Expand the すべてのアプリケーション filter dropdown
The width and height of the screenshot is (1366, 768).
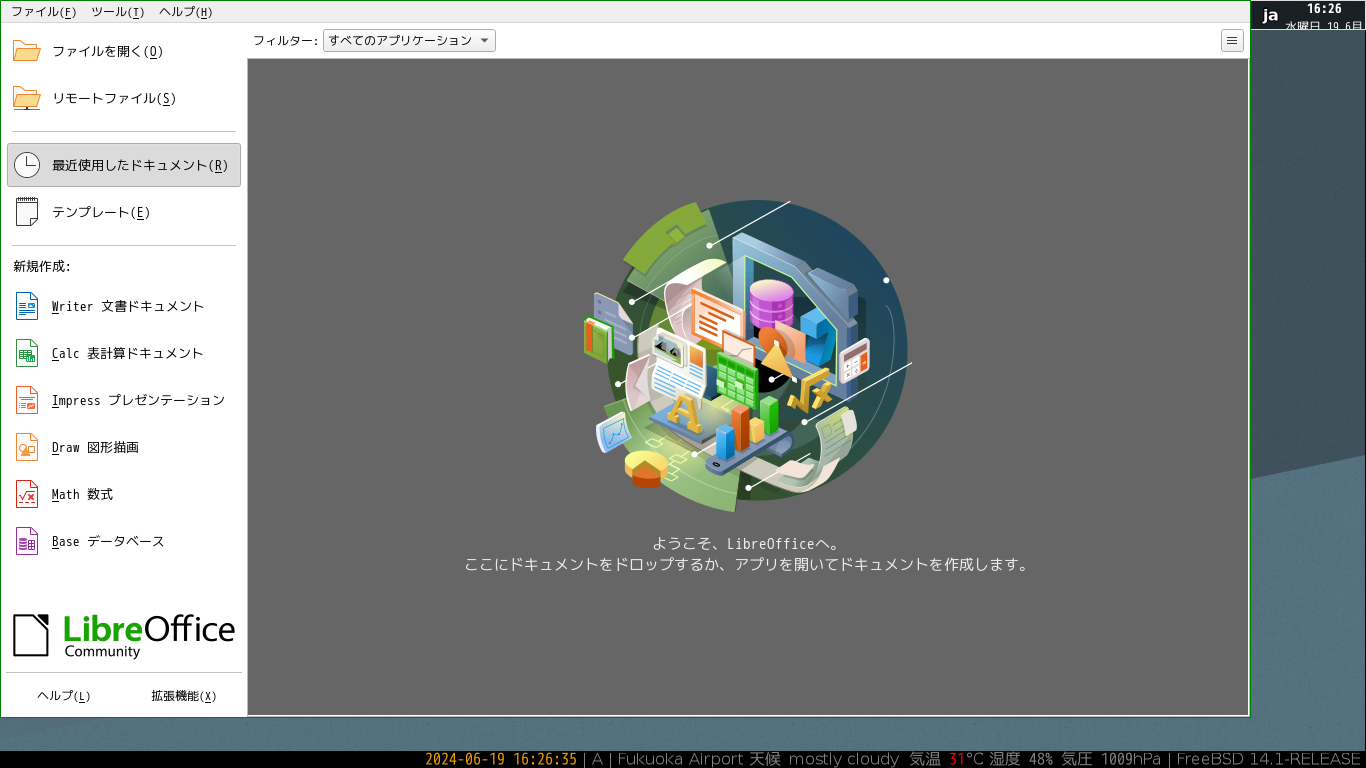[409, 41]
